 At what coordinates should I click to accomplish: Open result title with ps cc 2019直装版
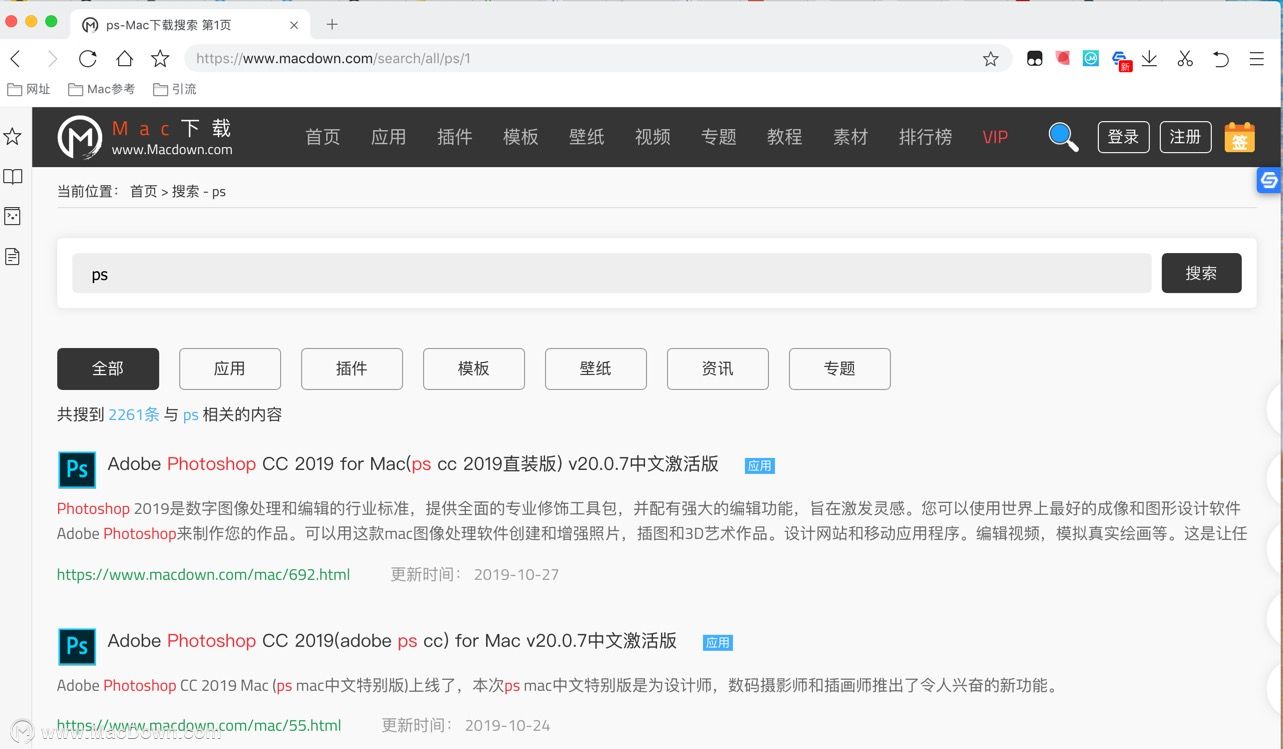coord(413,464)
